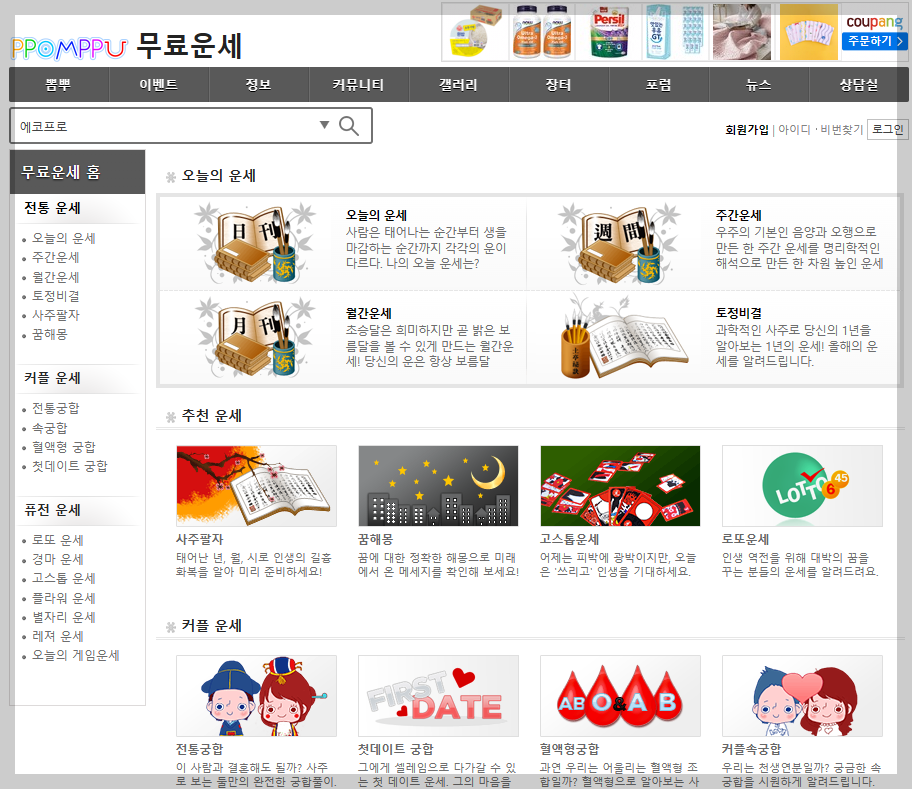Open the 꿈해몽 recommended fortune title
Image resolution: width=912 pixels, height=789 pixels.
(x=376, y=540)
